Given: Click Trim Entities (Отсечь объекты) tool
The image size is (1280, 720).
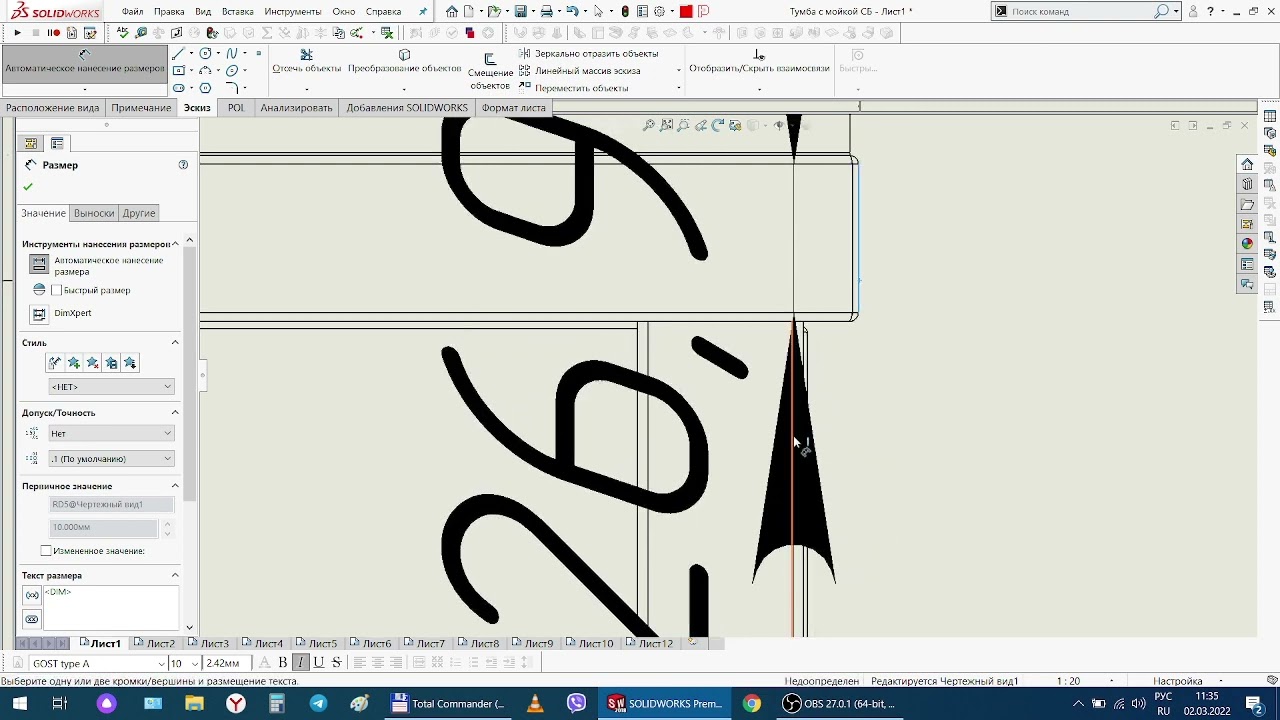Looking at the screenshot, I should tap(307, 62).
